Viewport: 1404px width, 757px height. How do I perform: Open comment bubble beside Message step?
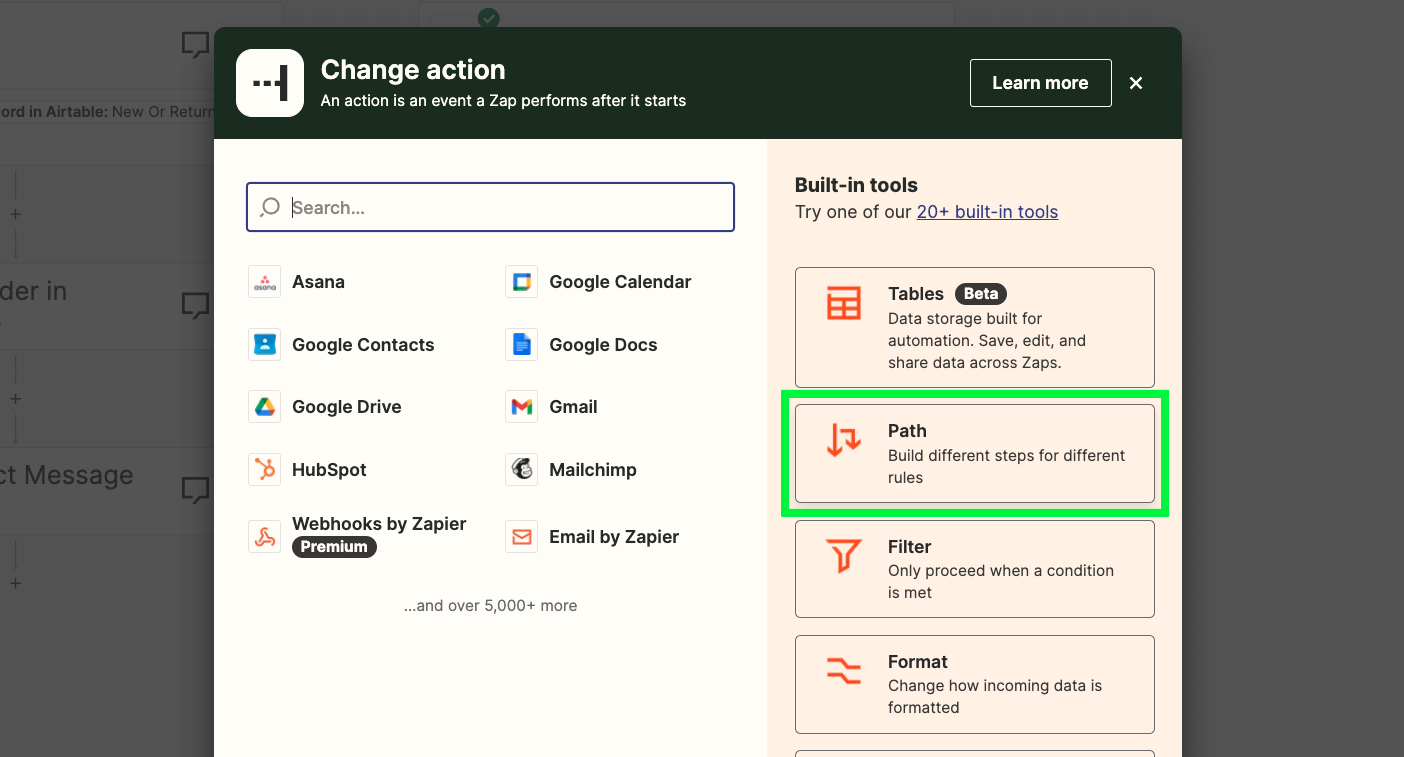tap(195, 490)
